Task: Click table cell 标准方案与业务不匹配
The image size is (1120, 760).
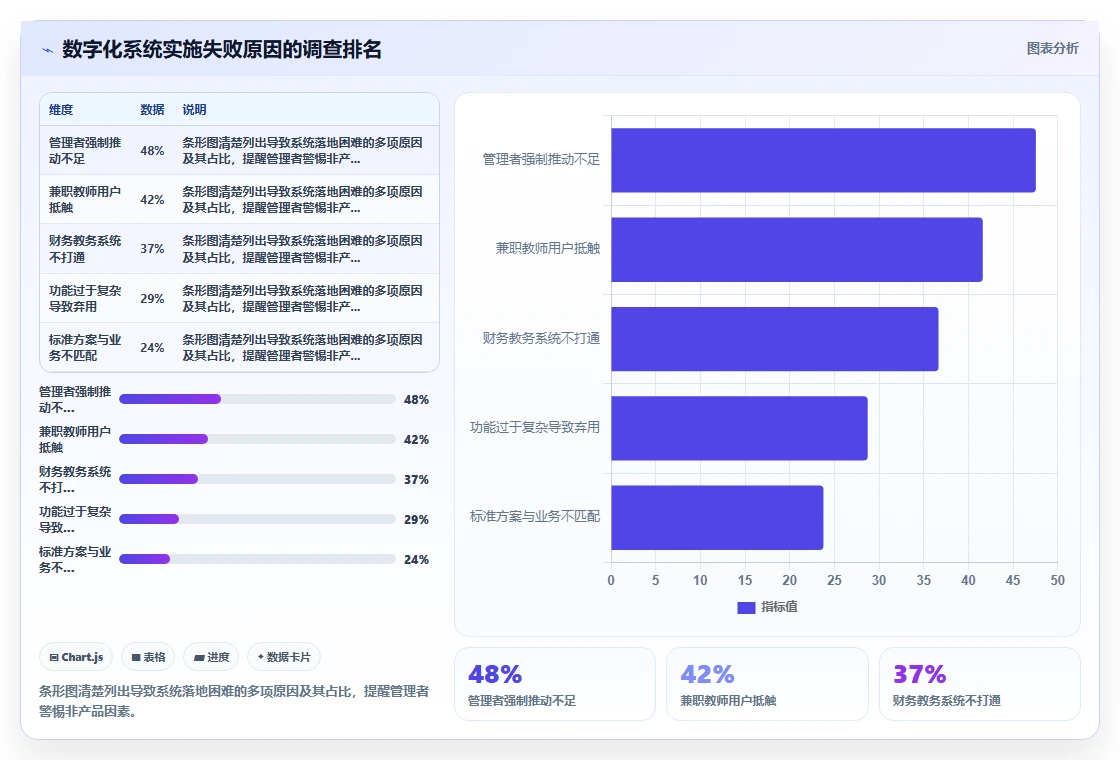Action: (x=85, y=347)
